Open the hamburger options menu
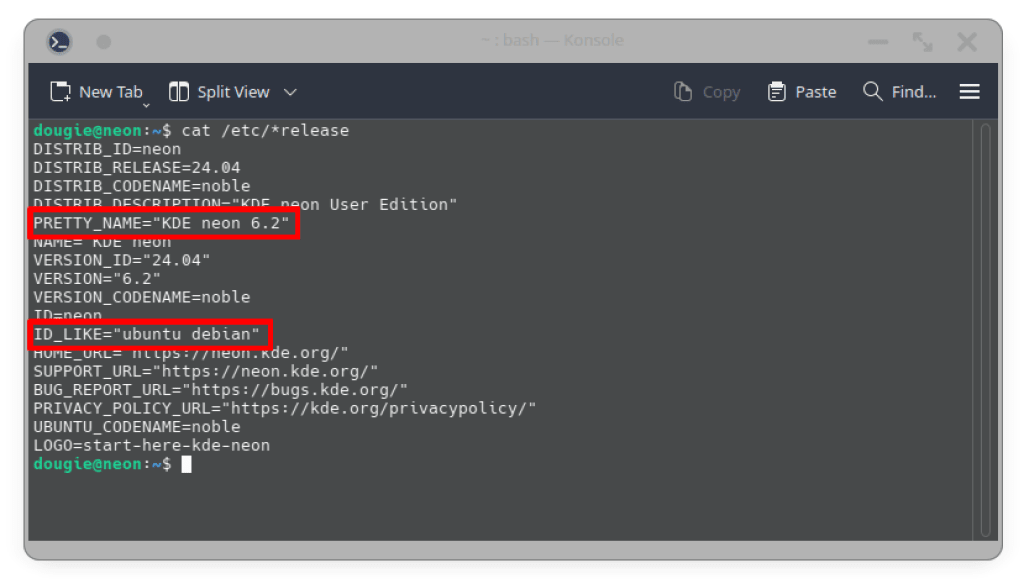 [969, 91]
